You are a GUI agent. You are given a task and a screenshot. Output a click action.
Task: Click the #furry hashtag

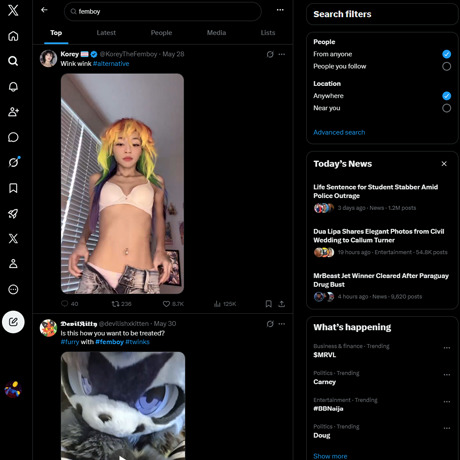[70, 342]
